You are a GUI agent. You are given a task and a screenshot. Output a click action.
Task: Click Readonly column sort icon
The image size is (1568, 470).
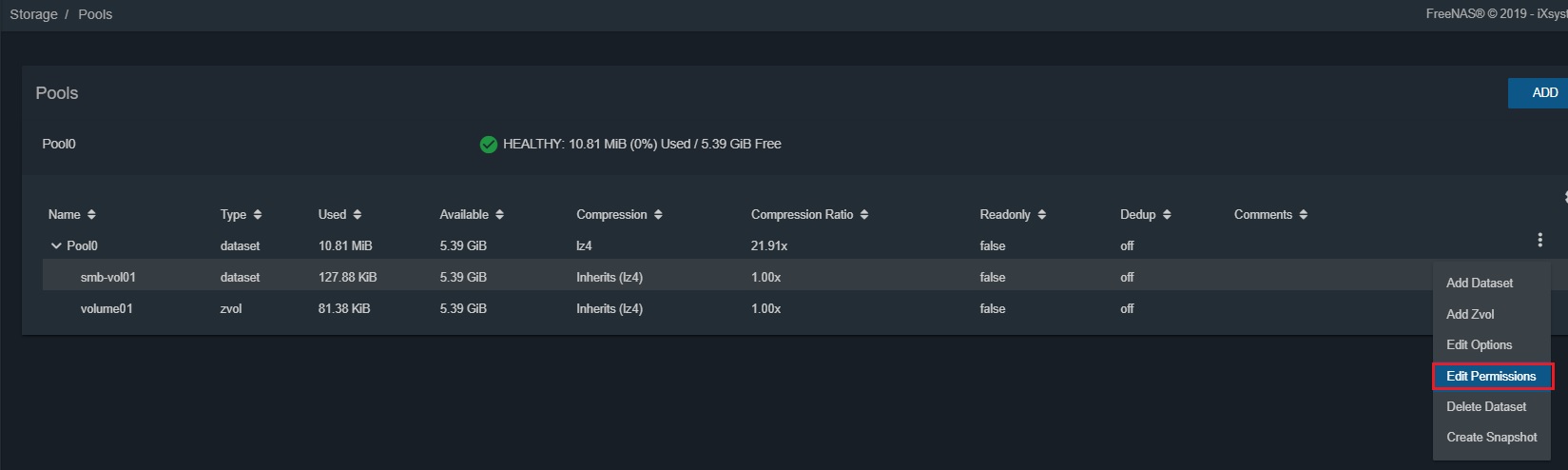pyautogui.click(x=1042, y=215)
